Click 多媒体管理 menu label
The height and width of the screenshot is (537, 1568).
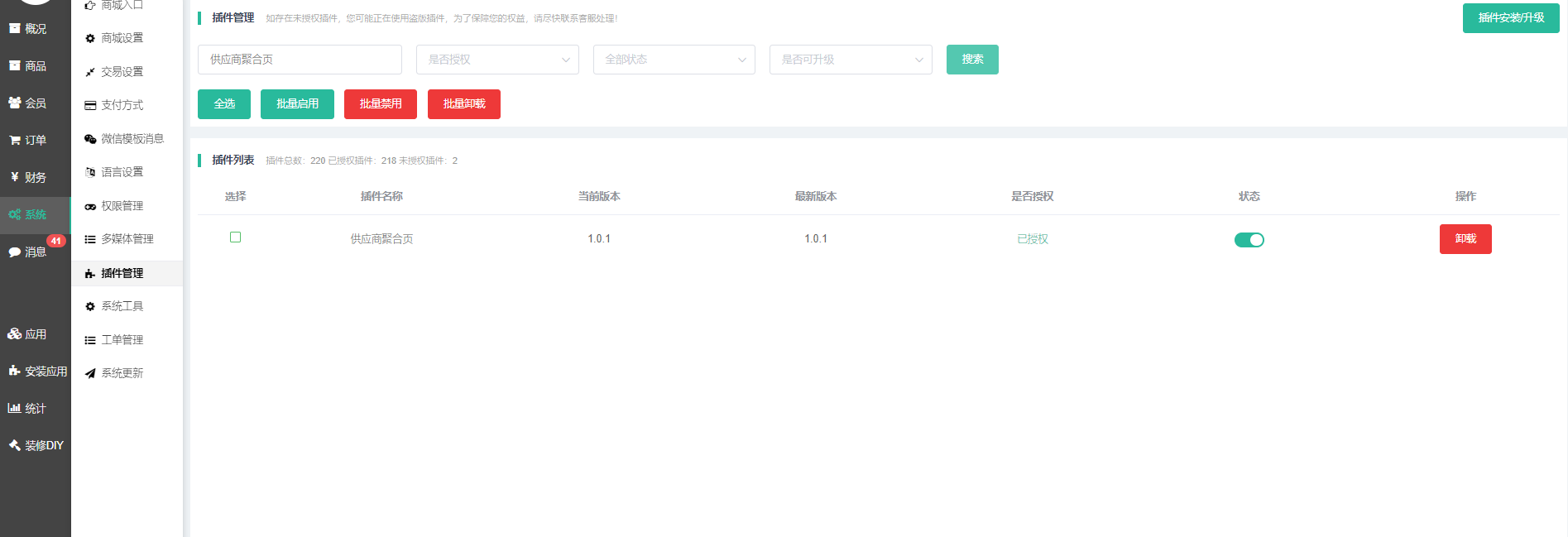[127, 239]
